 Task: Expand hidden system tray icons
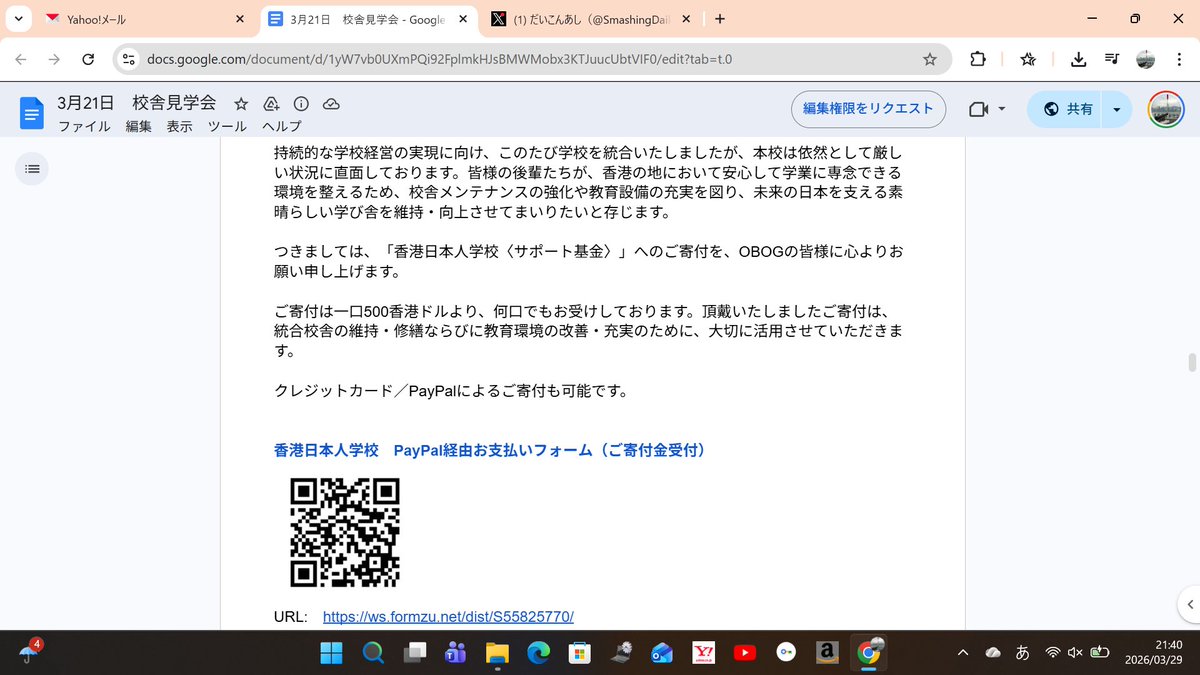pyautogui.click(x=962, y=653)
